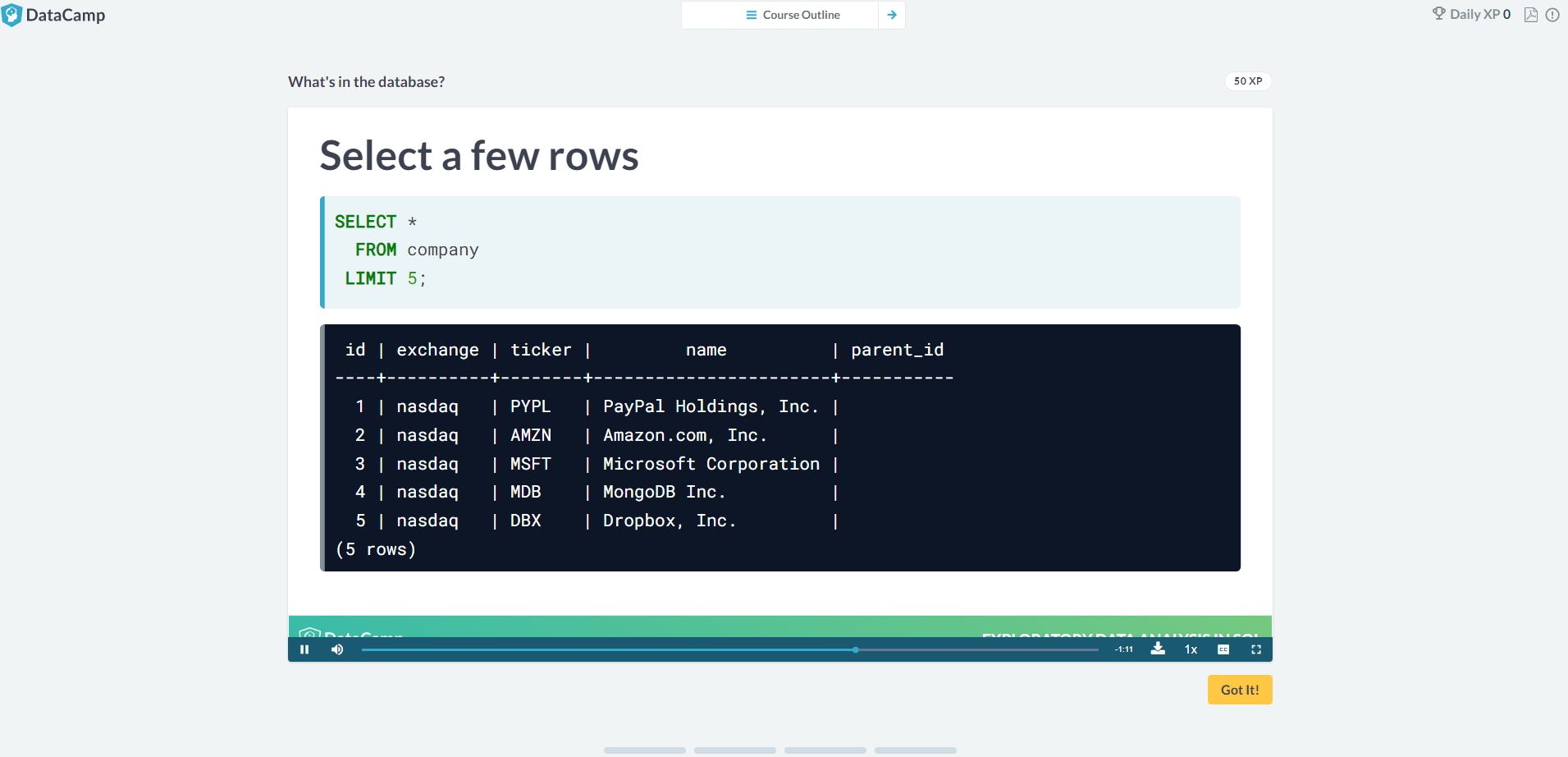The height and width of the screenshot is (757, 1568).
Task: Click 'Microsoft Corporation' cell
Action: (x=711, y=464)
